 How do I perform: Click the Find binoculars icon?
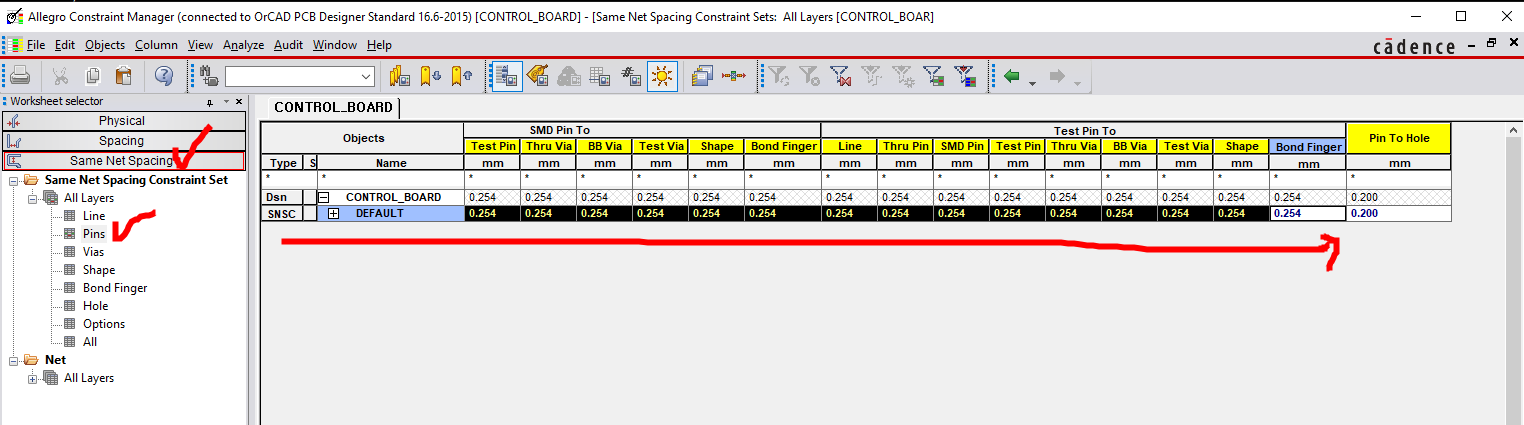click(x=210, y=76)
